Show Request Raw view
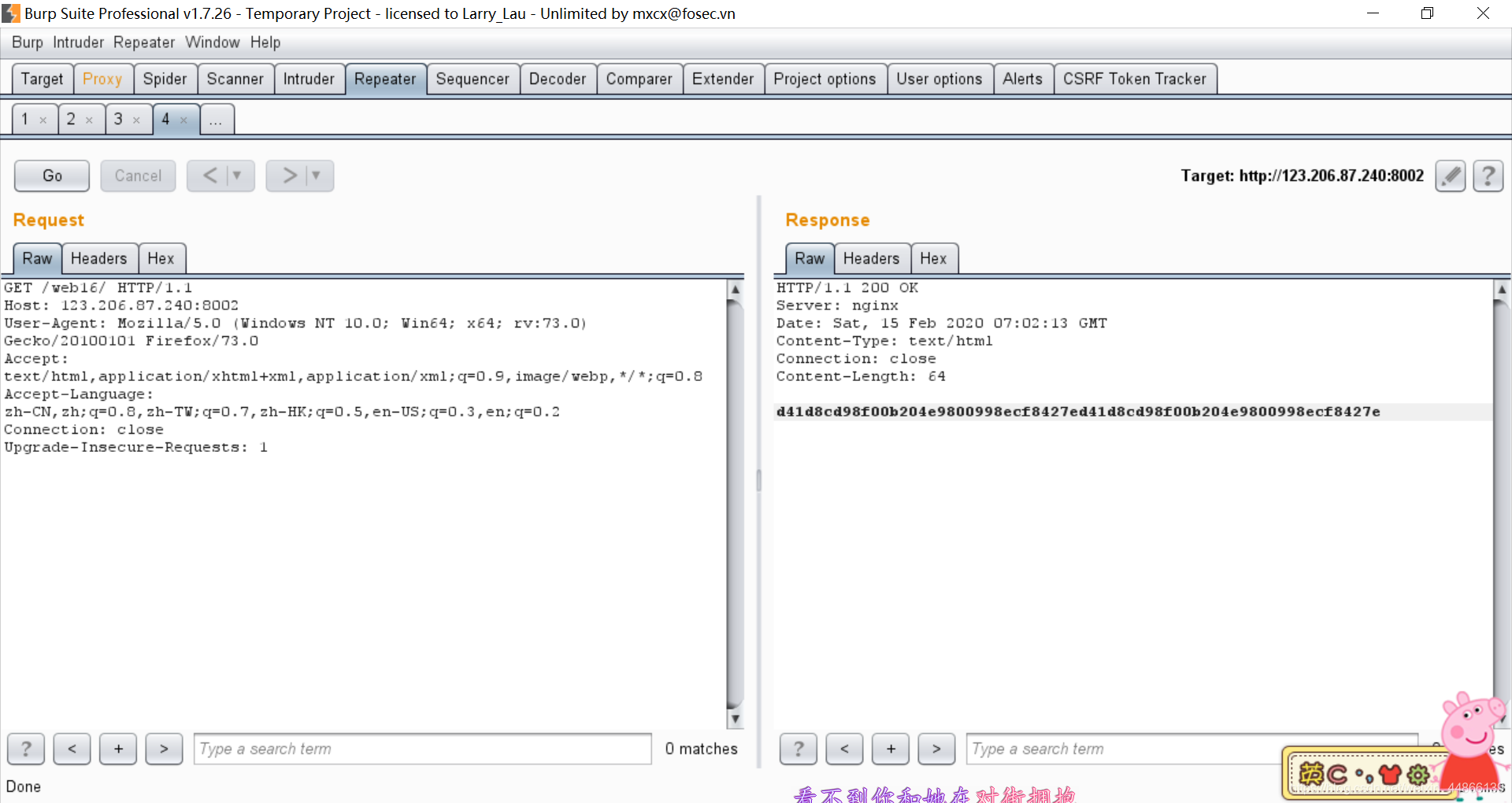The width and height of the screenshot is (1512, 803). pos(37,258)
